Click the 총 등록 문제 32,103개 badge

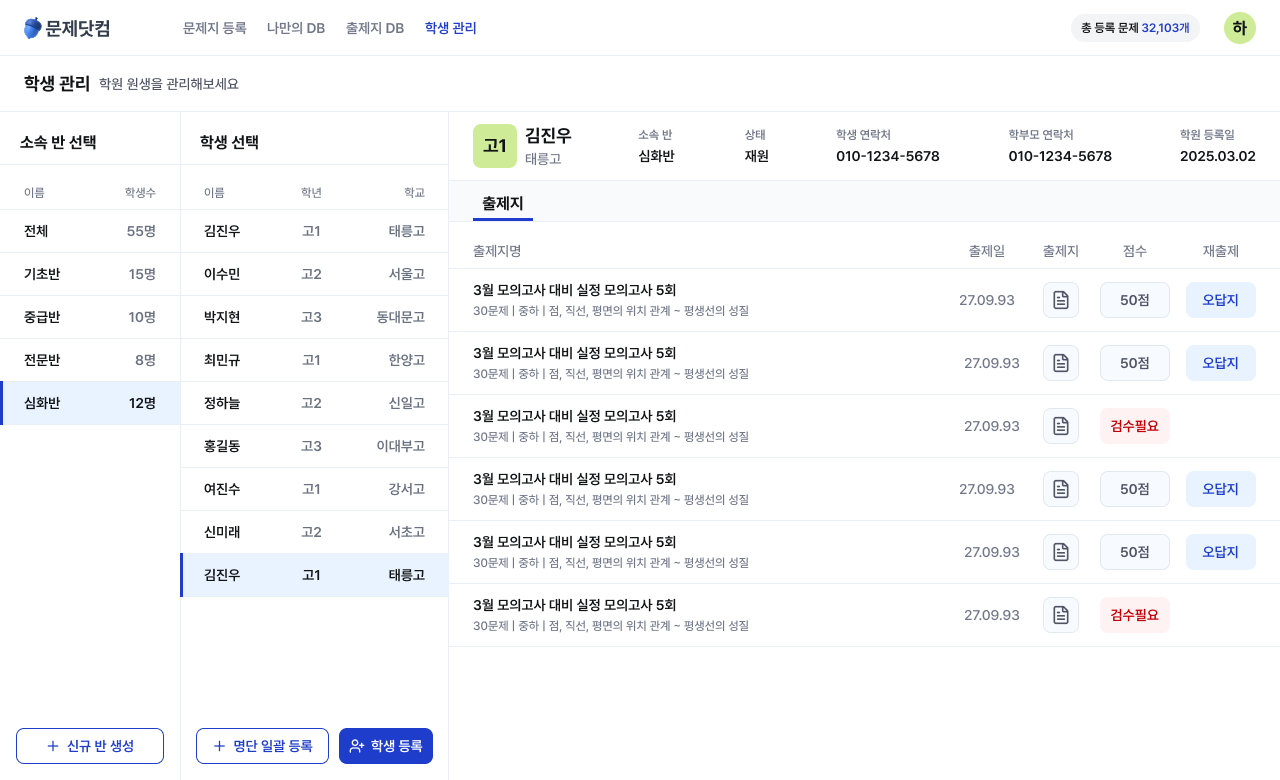tap(1135, 28)
